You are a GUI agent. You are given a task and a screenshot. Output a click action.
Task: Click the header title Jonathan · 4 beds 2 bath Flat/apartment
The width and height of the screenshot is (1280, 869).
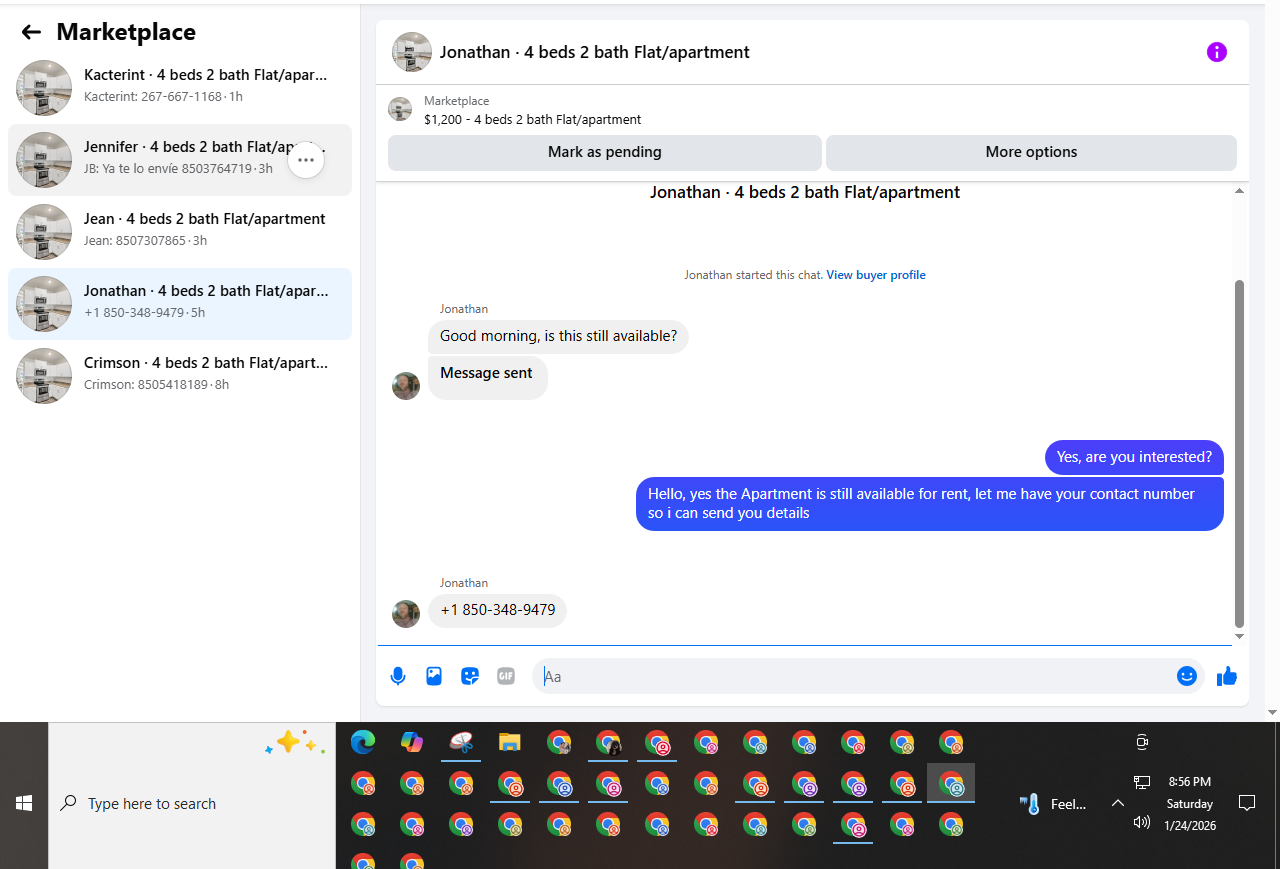pyautogui.click(x=595, y=52)
